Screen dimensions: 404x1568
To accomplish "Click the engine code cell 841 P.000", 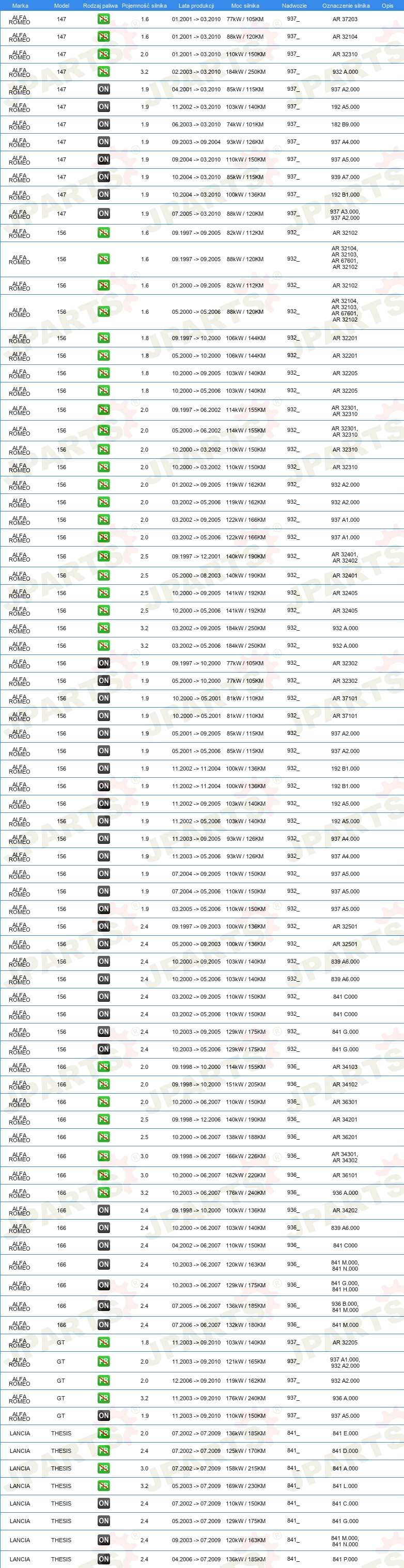I will pyautogui.click(x=345, y=1559).
